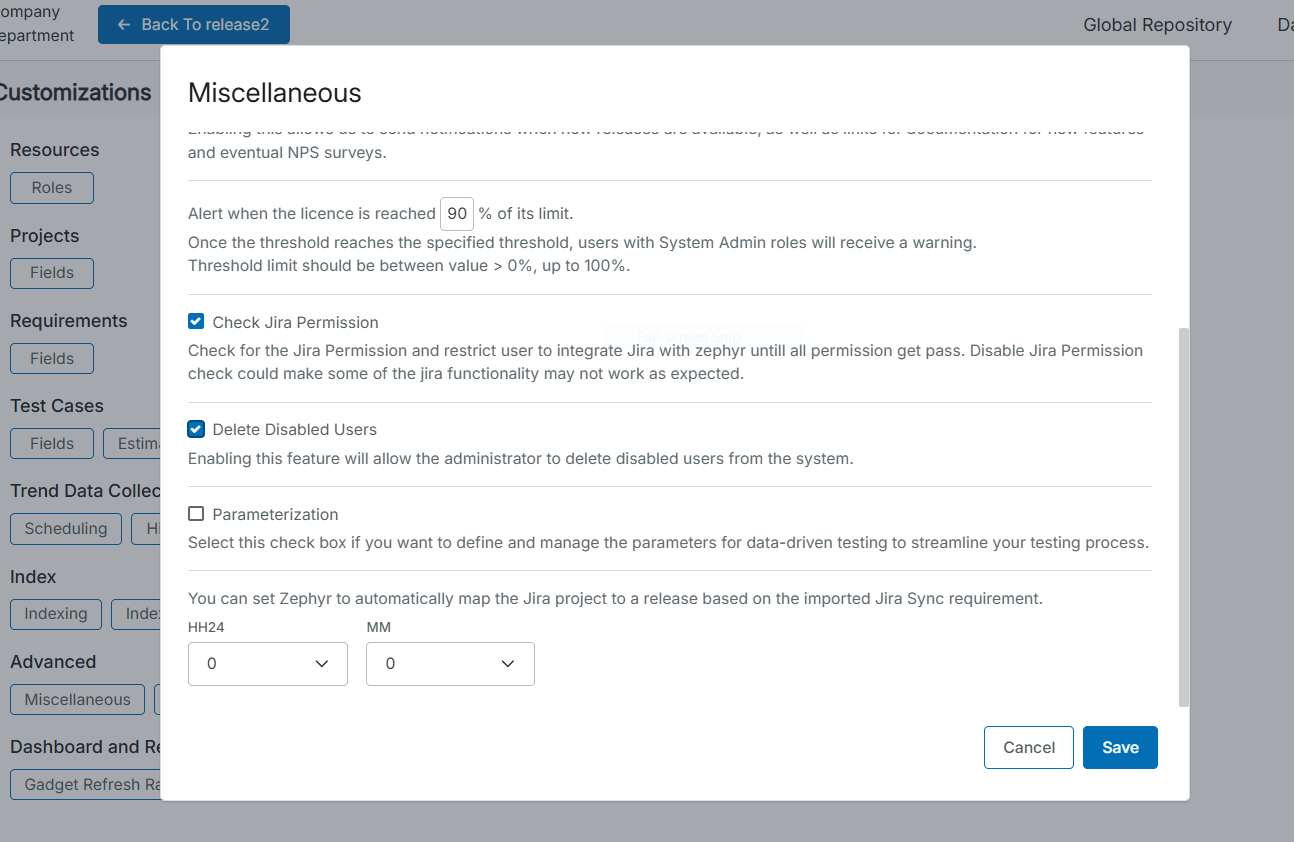
Task: Open Fields under Requirements
Action: coord(52,358)
